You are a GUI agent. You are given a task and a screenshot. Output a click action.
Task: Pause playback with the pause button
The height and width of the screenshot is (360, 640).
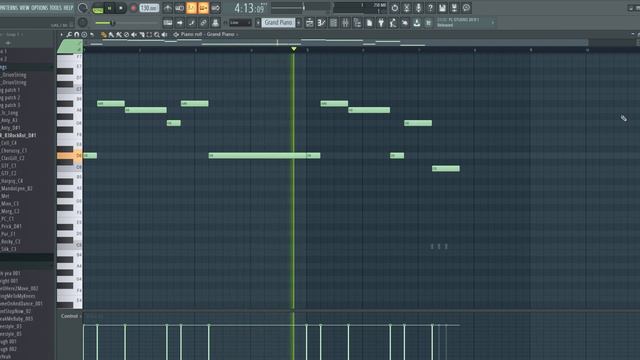click(109, 8)
